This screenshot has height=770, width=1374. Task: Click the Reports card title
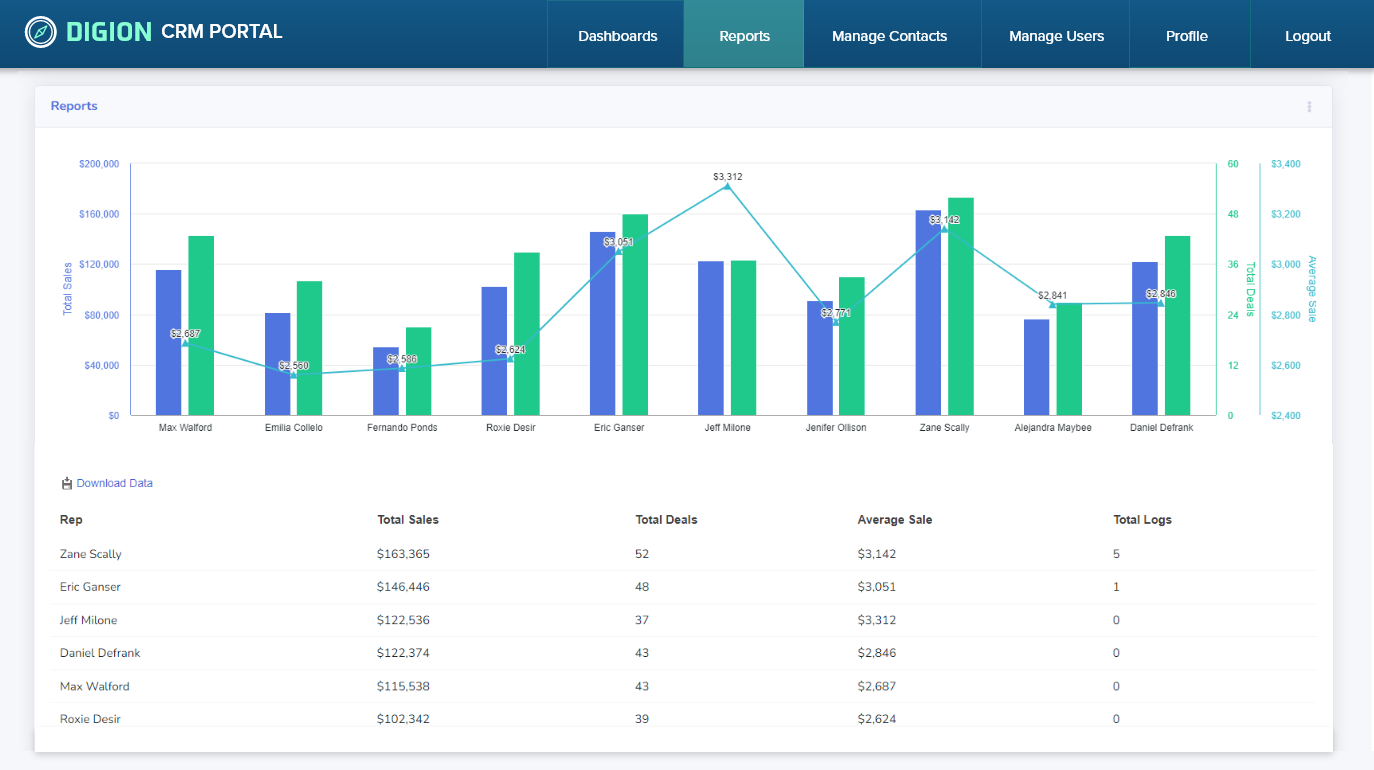coord(73,105)
